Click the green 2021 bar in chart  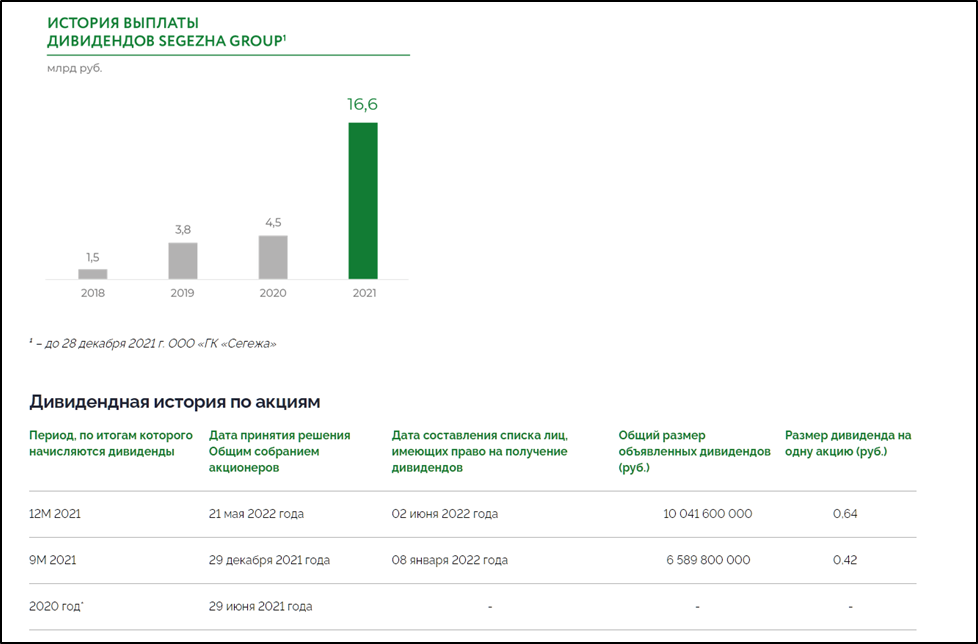click(x=363, y=201)
